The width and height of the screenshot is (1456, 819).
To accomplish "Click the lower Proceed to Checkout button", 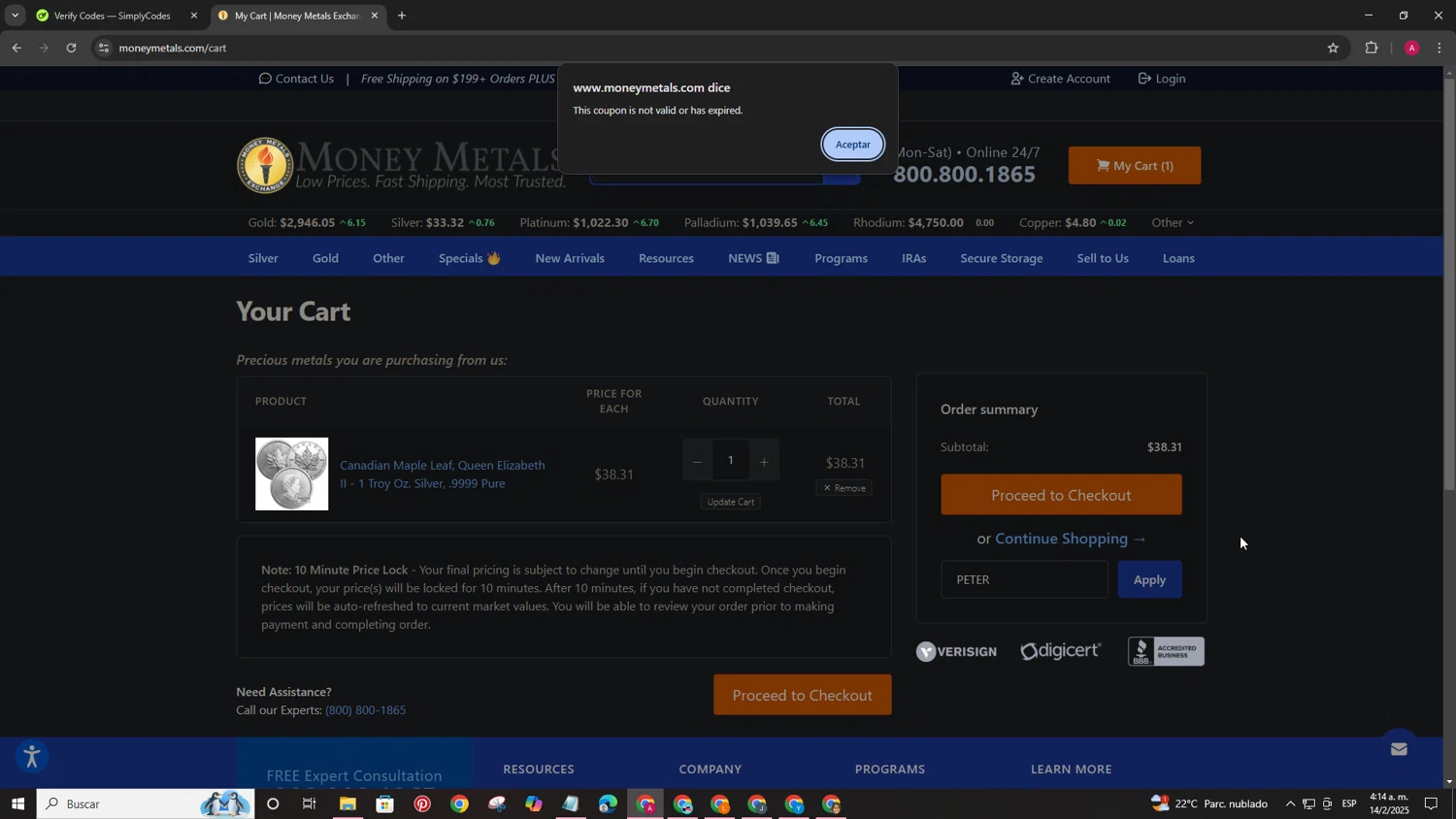I will pyautogui.click(x=802, y=695).
